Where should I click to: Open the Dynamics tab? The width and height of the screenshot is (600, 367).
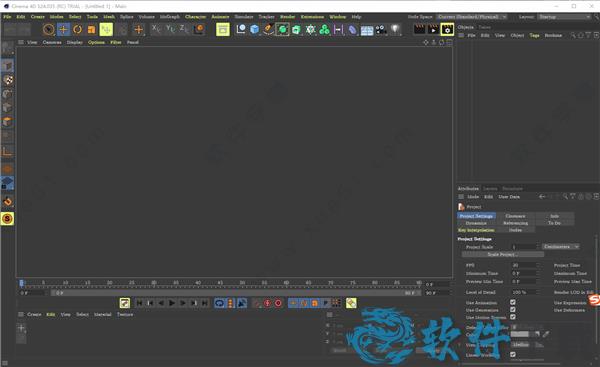476,223
